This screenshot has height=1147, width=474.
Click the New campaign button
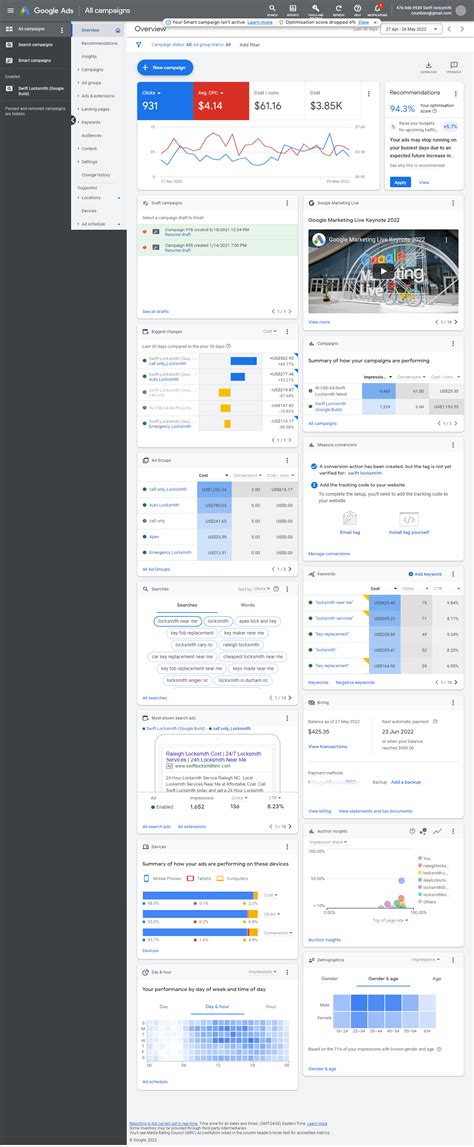(x=165, y=68)
